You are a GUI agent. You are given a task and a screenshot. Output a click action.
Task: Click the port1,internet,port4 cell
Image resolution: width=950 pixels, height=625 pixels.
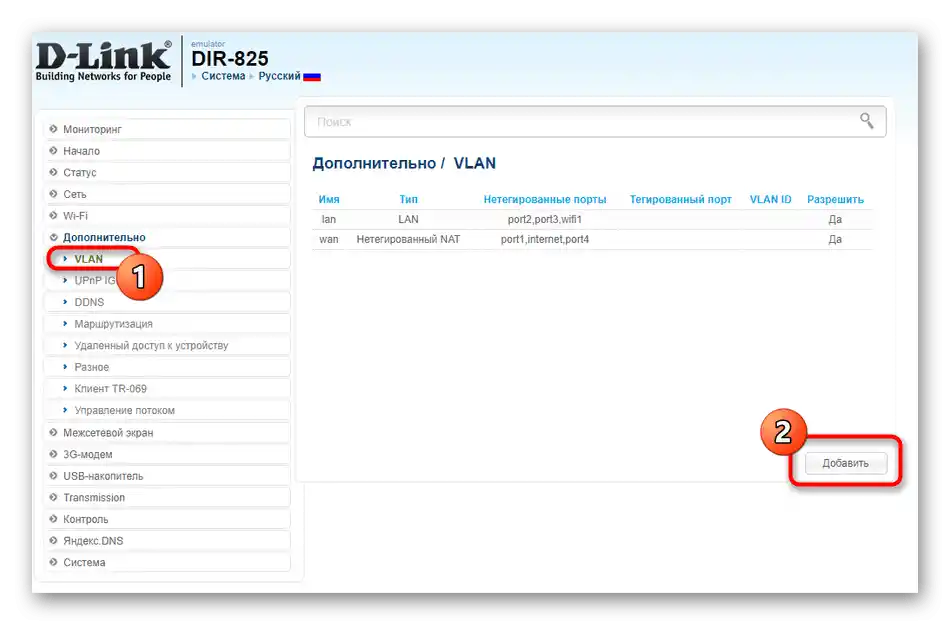[545, 239]
